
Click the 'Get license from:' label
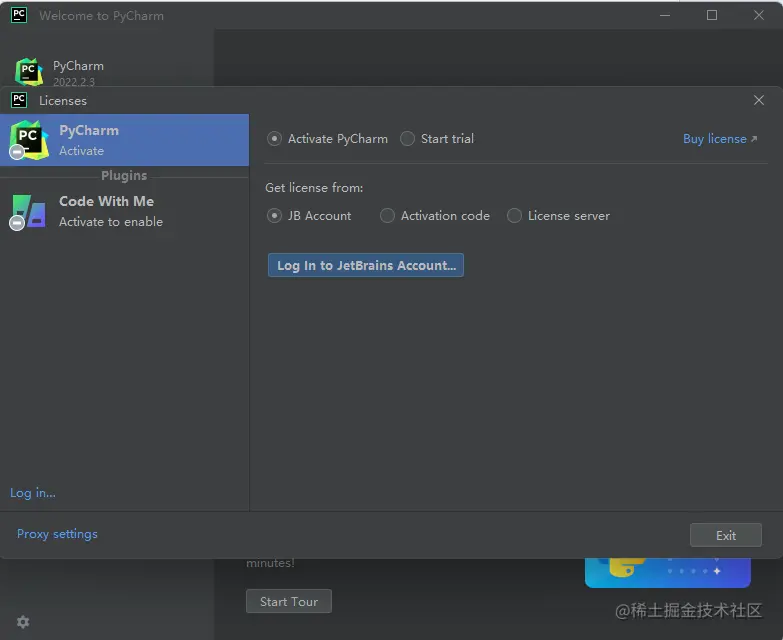pos(314,188)
